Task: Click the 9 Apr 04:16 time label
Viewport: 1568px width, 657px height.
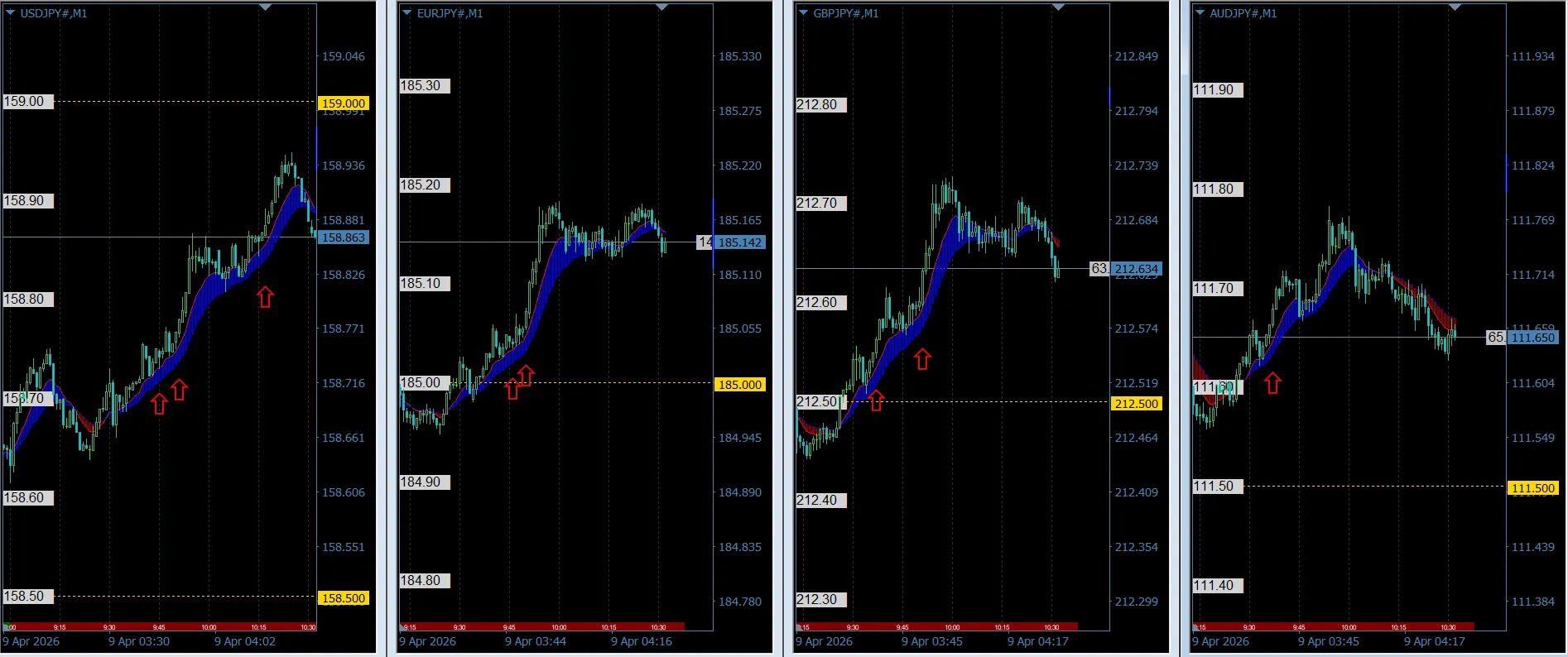Action: click(642, 641)
